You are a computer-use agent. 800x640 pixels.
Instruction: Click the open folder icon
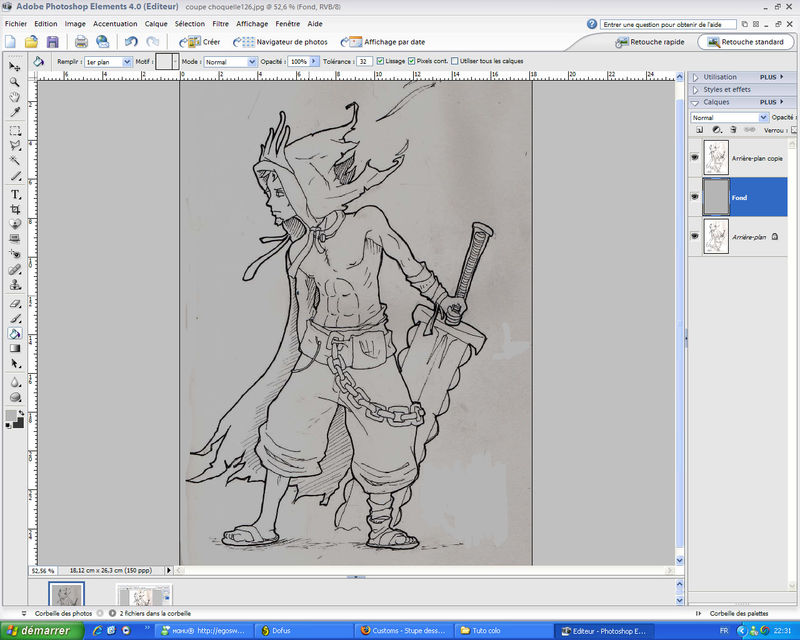[x=31, y=42]
